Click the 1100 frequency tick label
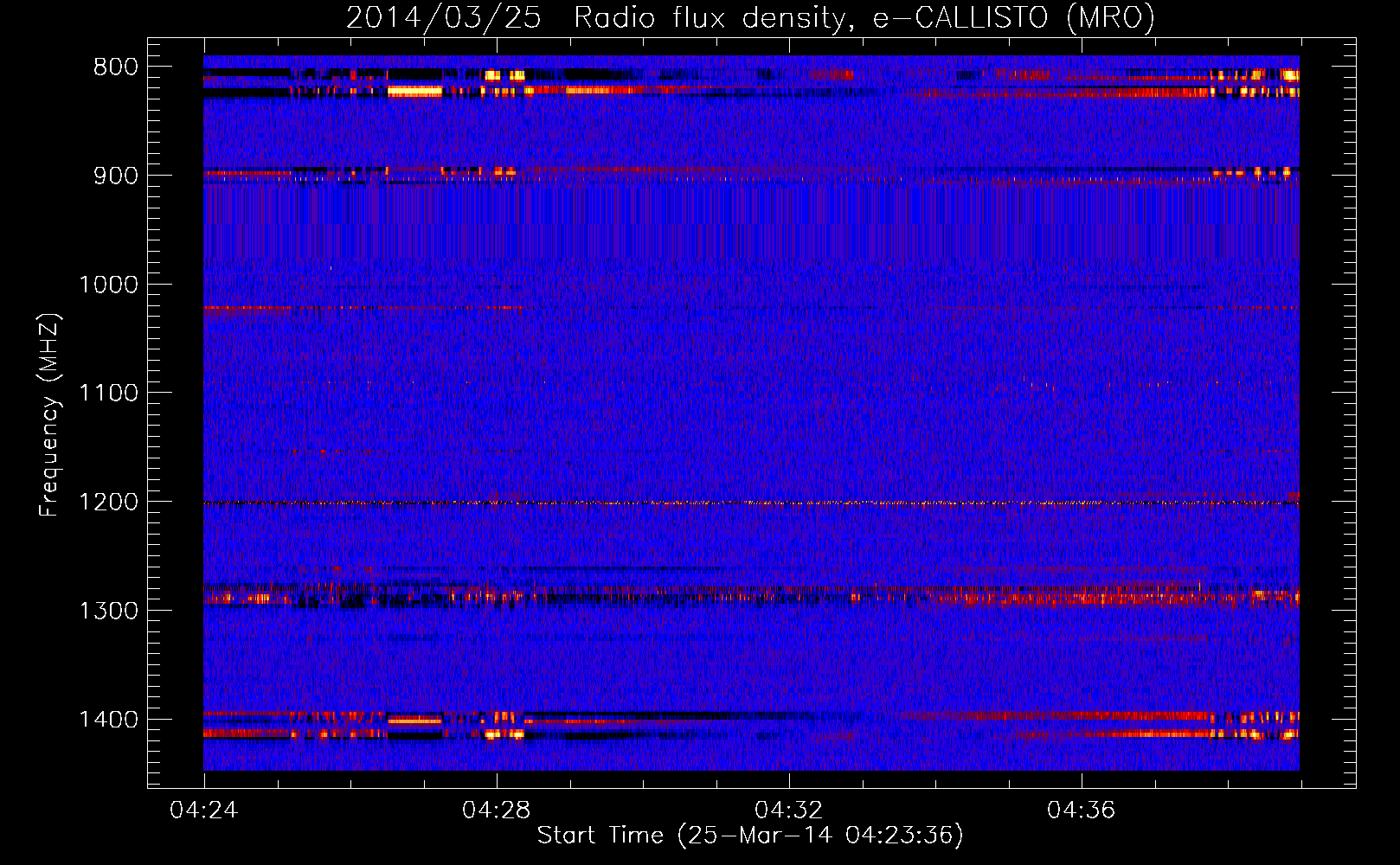Viewport: 1400px width, 865px height. click(x=108, y=394)
